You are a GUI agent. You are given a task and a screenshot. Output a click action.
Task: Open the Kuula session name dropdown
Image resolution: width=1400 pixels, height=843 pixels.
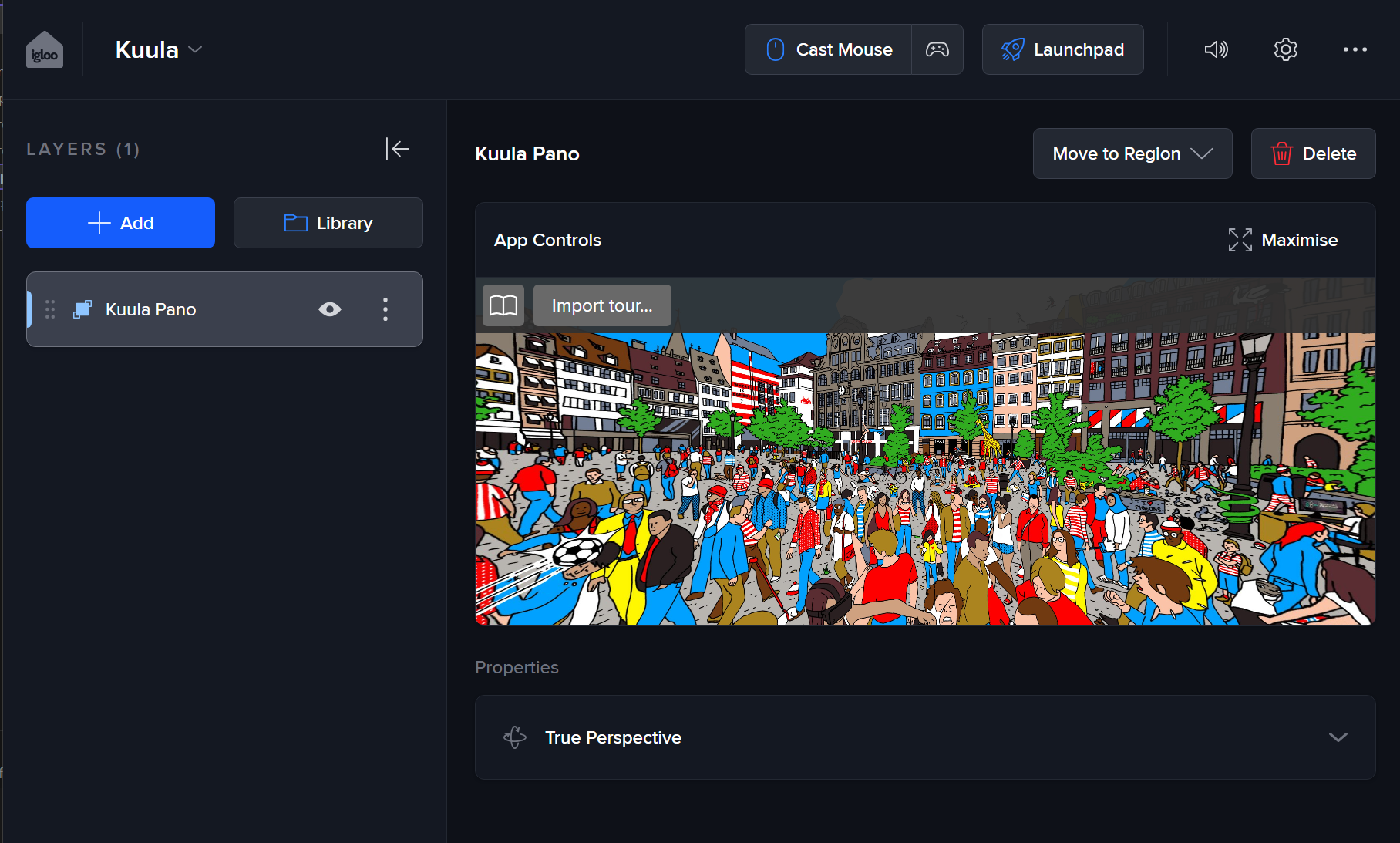[159, 50]
